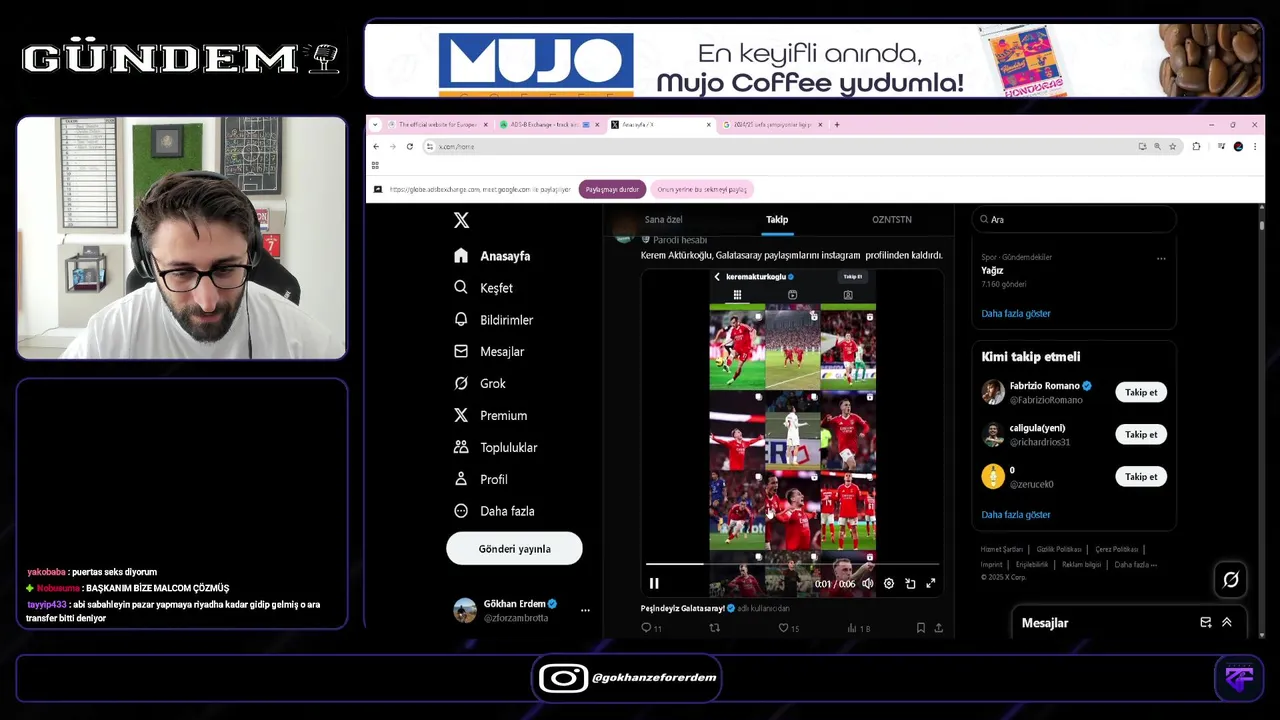1280x720 pixels.
Task: Mute the video volume icon
Action: 867,584
